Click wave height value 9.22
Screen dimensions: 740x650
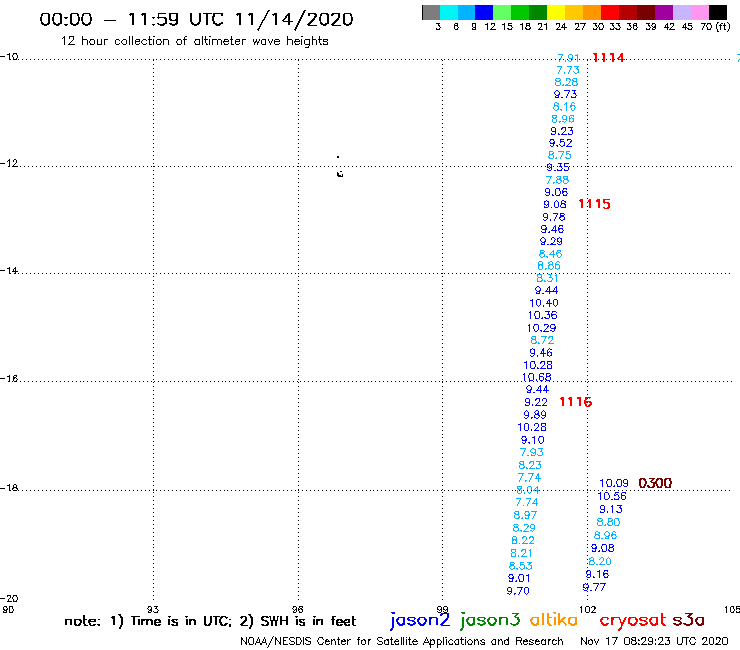click(536, 402)
